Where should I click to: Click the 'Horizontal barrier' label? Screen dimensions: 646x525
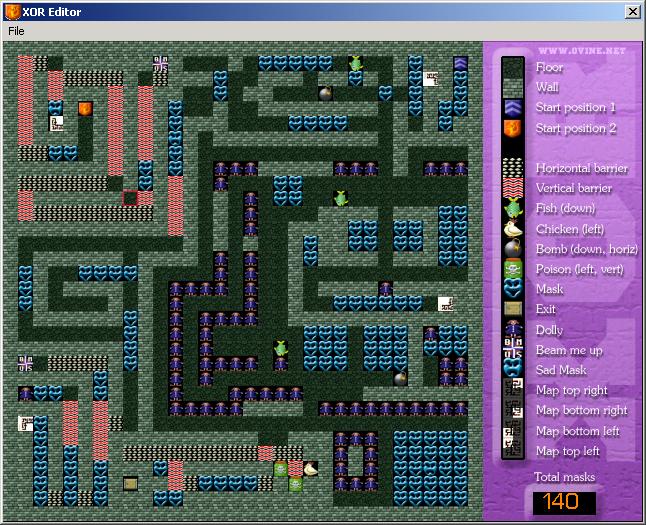582,168
